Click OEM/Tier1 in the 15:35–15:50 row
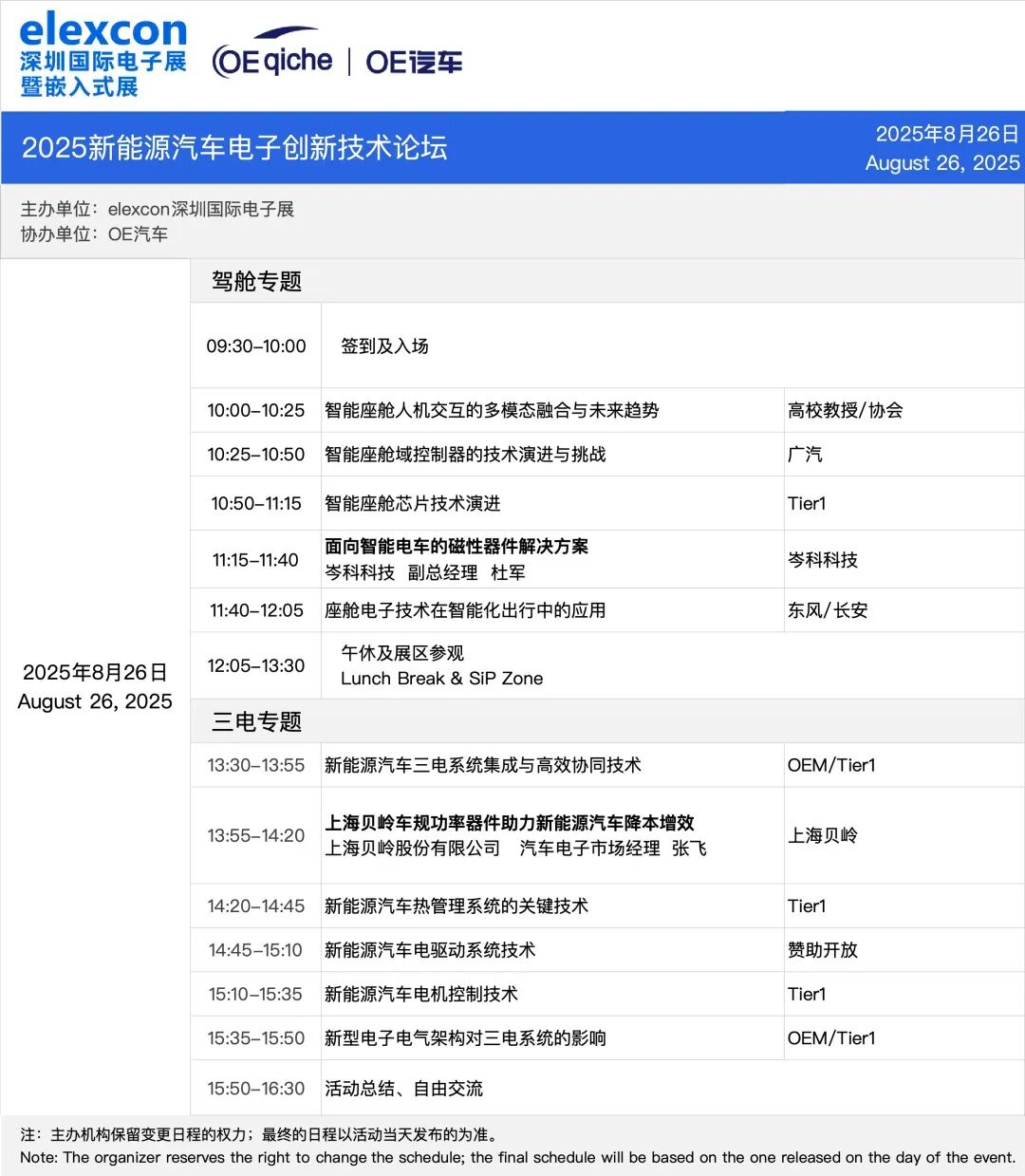 click(x=831, y=1038)
